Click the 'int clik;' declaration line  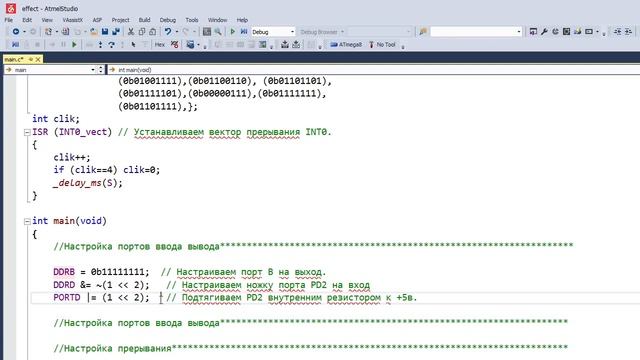56,119
